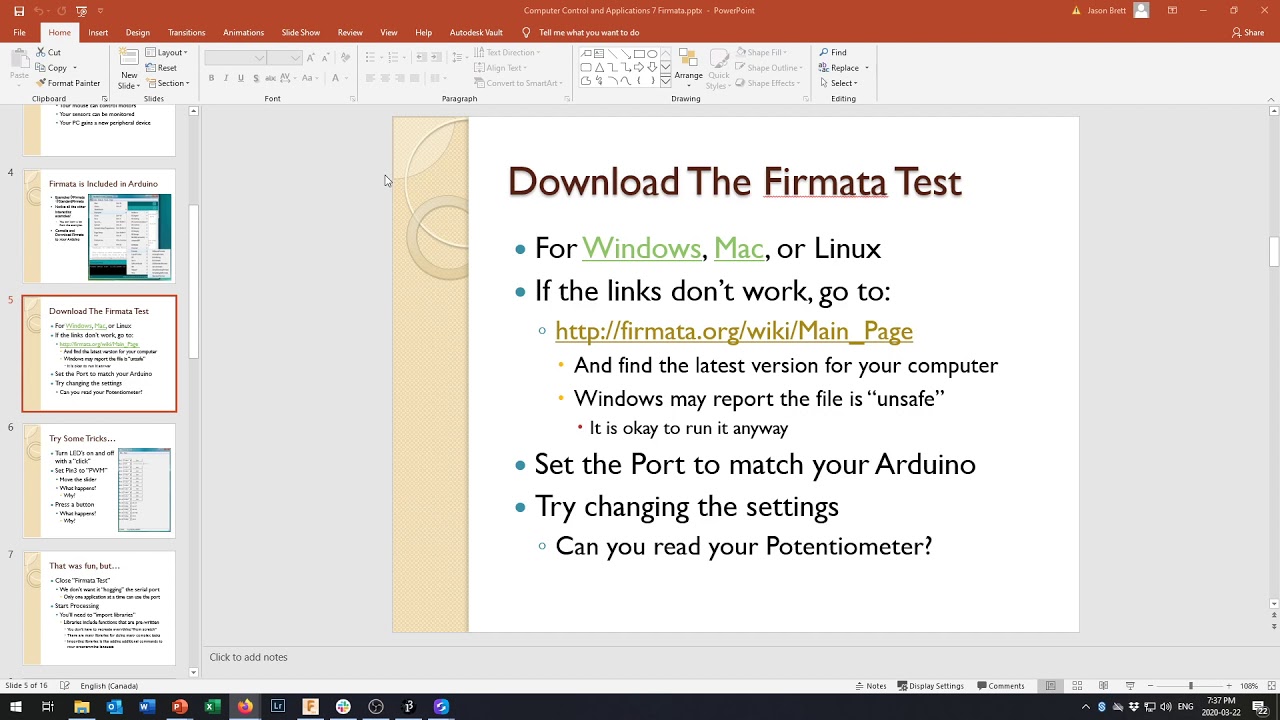Open Task View on the taskbar
Image resolution: width=1280 pixels, height=720 pixels.
coord(48,707)
